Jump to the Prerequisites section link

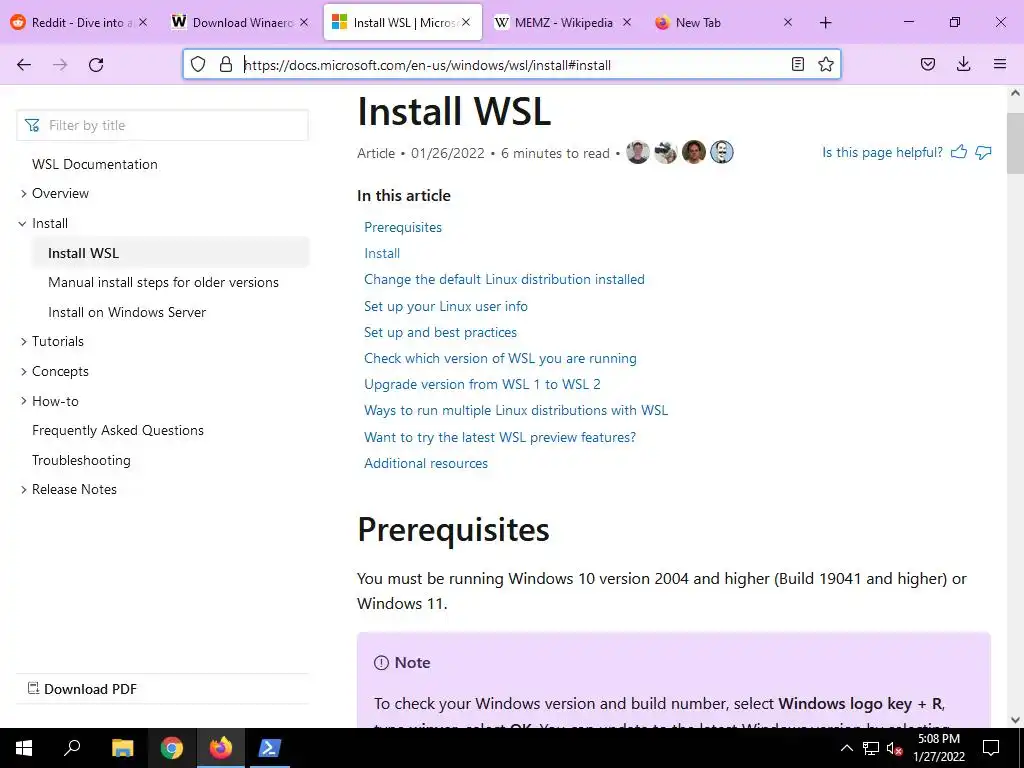click(x=403, y=227)
